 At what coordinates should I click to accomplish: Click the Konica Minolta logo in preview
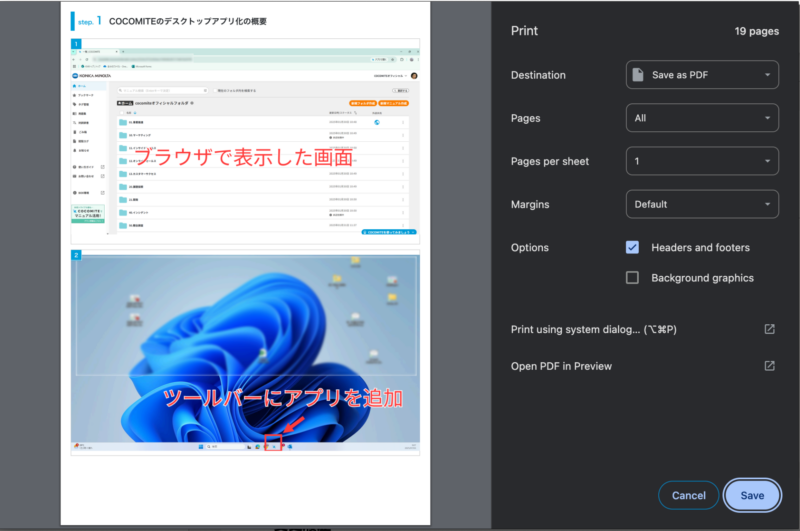coord(93,76)
